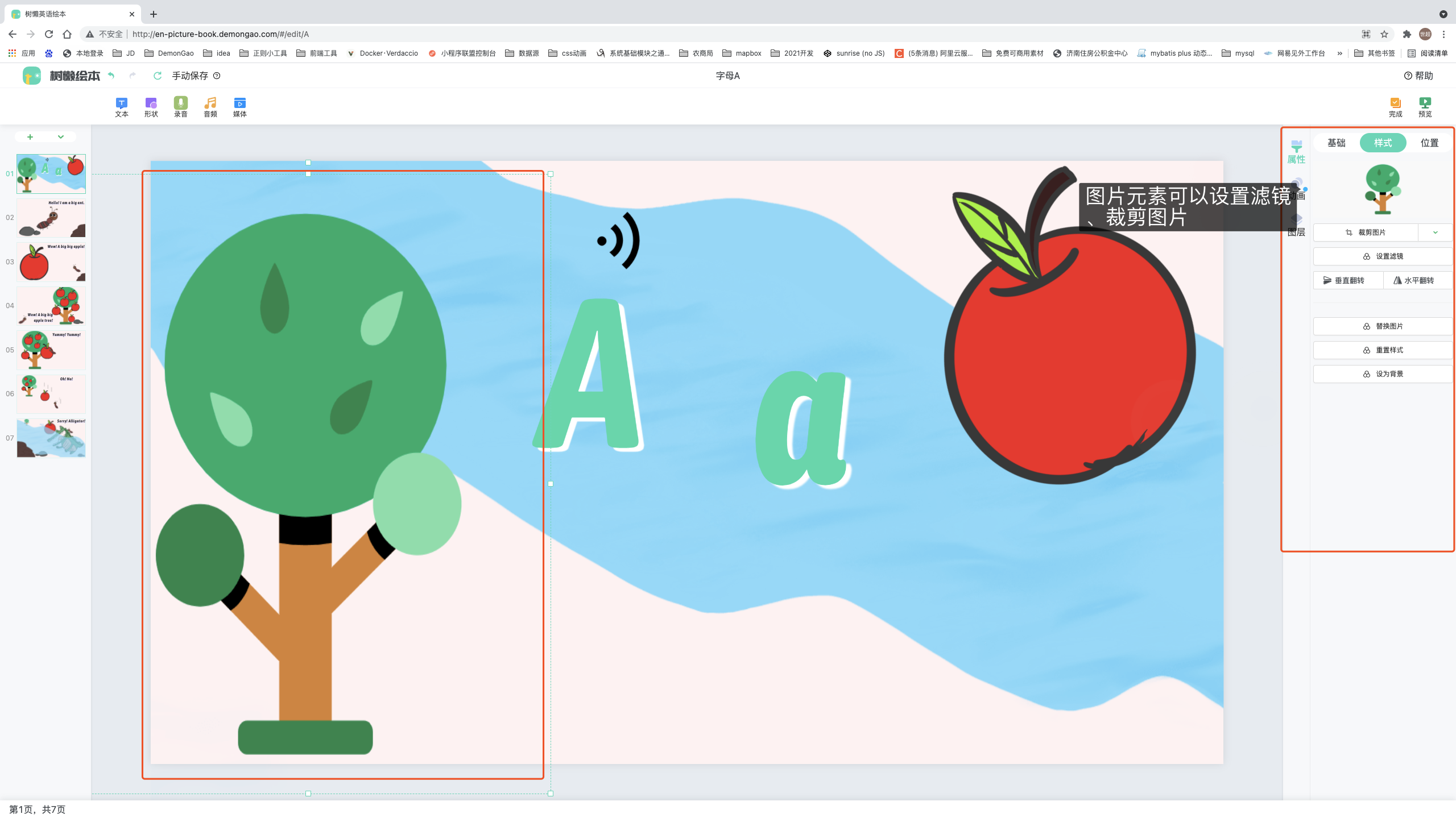
Task: Select page 07 Alligator thumbnail
Action: (x=51, y=438)
